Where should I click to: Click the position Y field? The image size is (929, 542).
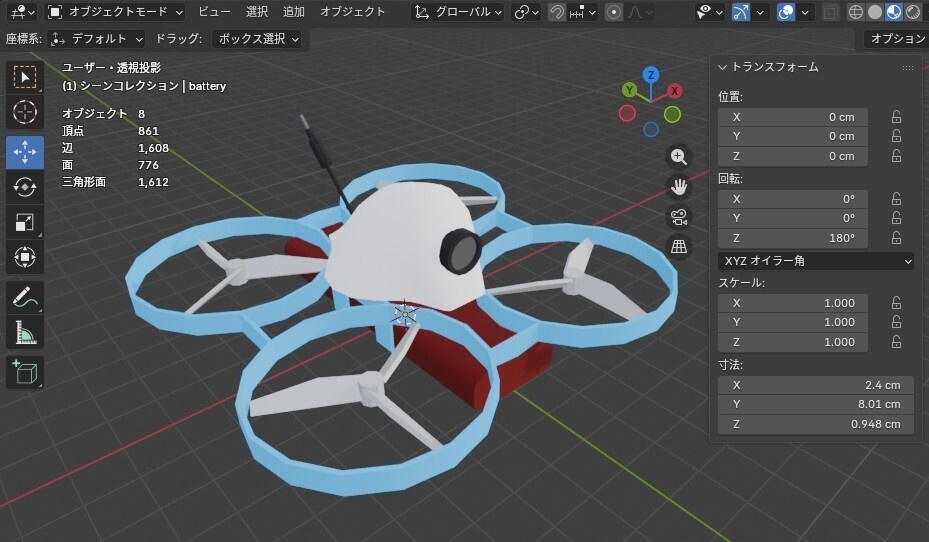point(793,136)
